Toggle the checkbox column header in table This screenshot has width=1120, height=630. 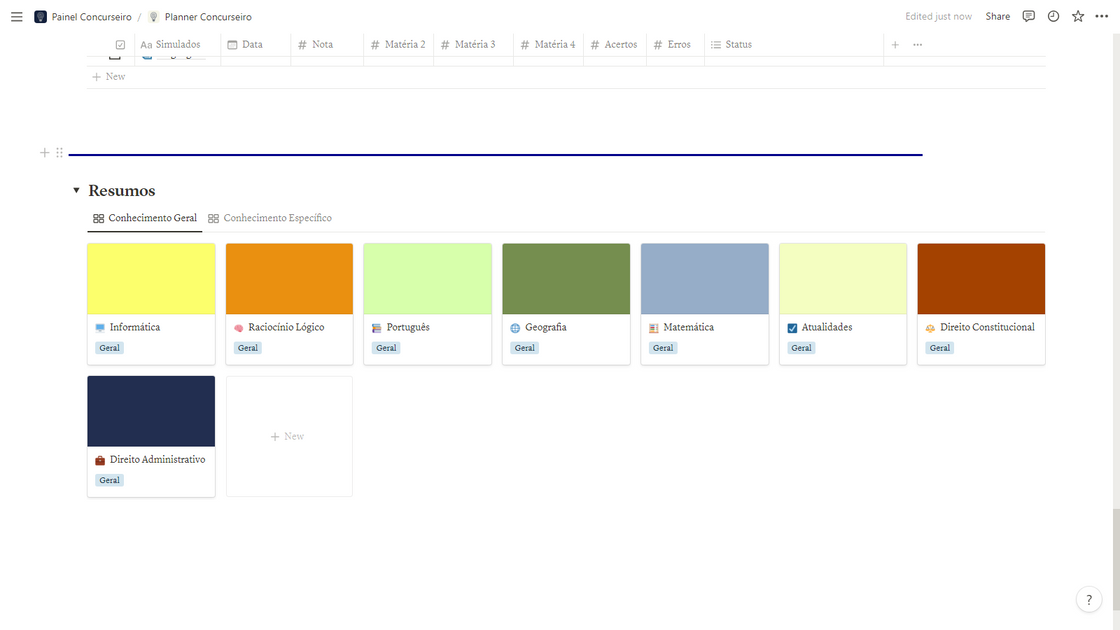(x=120, y=44)
